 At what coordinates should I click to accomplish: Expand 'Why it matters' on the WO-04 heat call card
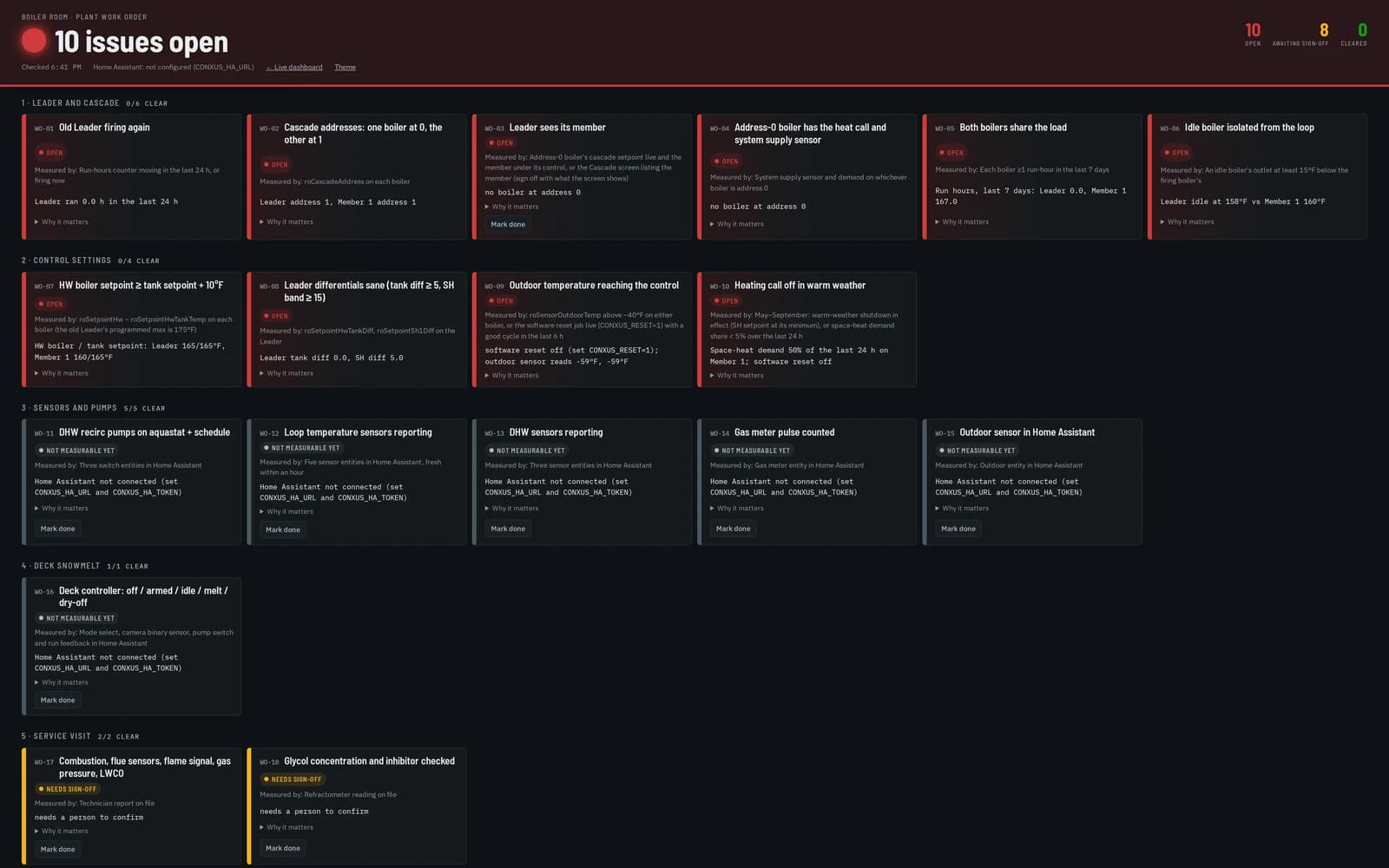pos(737,224)
